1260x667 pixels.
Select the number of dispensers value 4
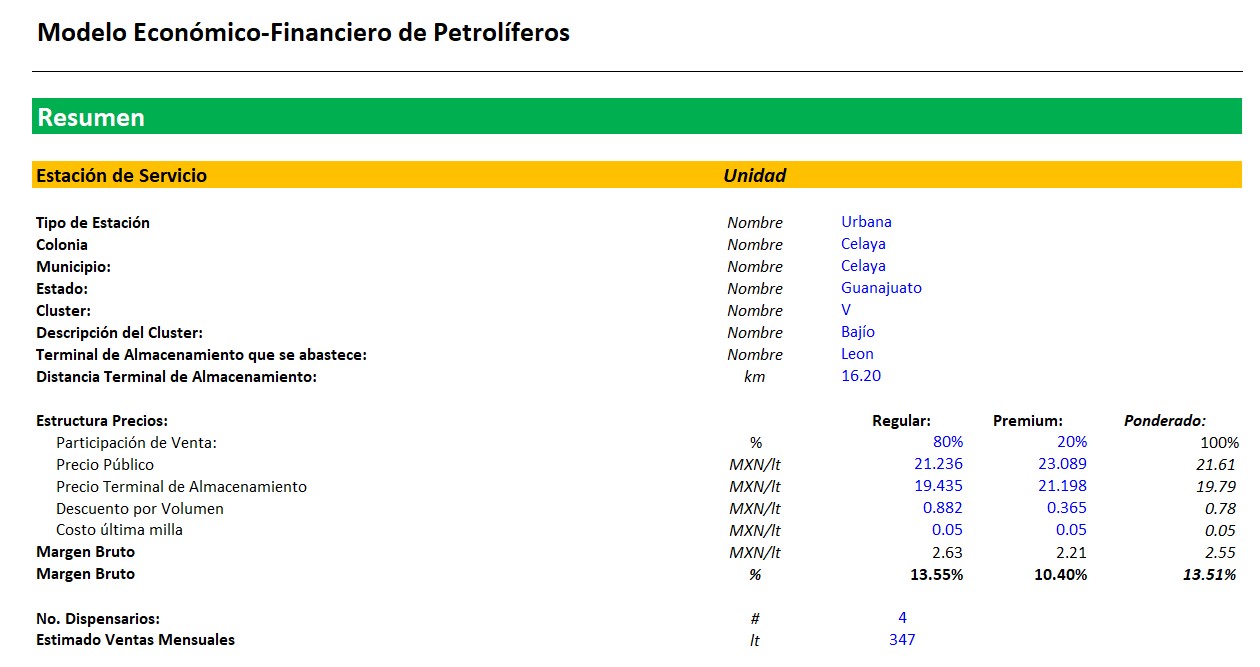point(902,618)
